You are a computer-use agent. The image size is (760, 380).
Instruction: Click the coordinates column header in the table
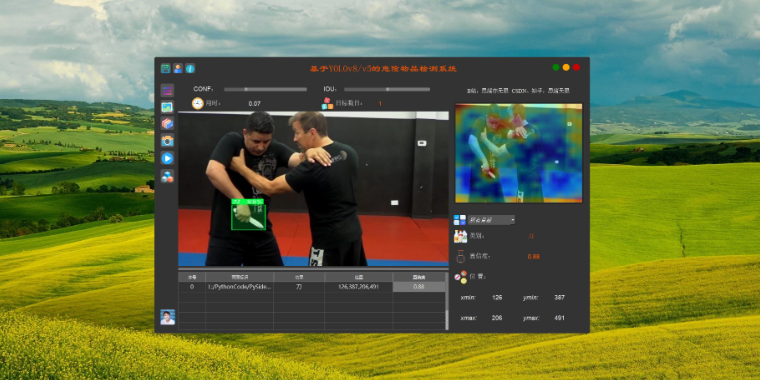point(359,277)
